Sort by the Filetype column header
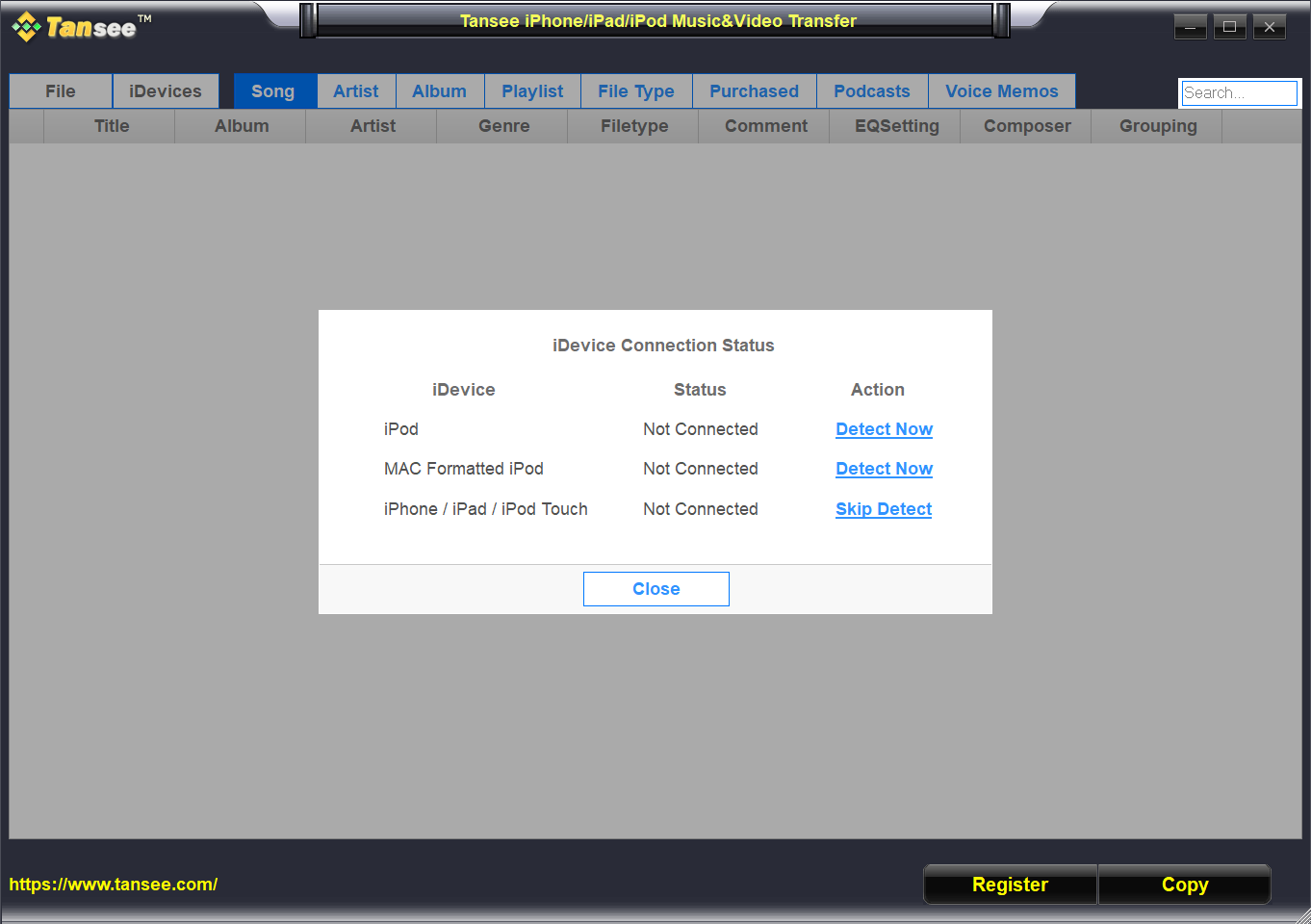Image resolution: width=1311 pixels, height=924 pixels. pos(633,126)
